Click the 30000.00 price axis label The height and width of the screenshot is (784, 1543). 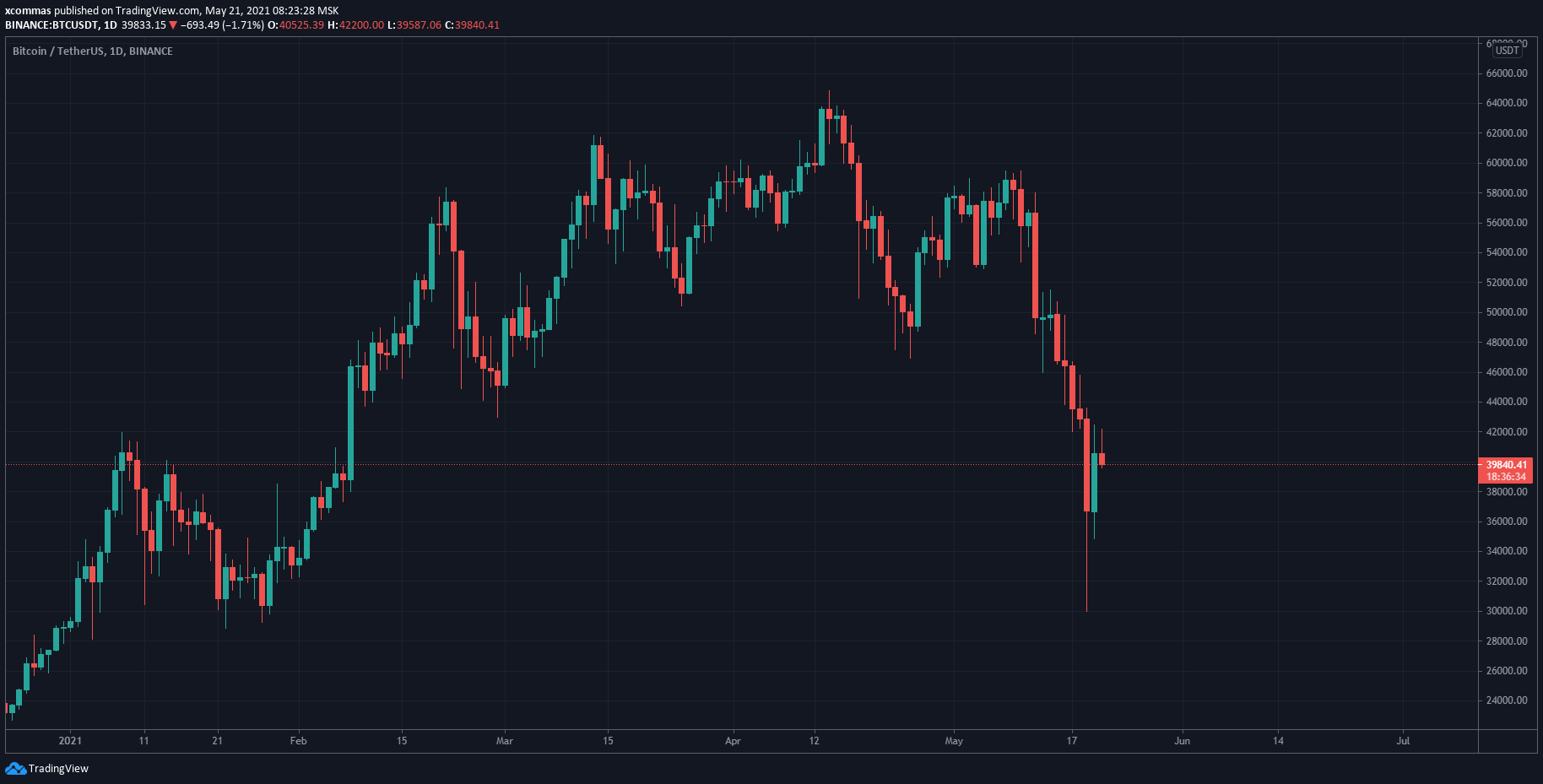click(x=1507, y=611)
